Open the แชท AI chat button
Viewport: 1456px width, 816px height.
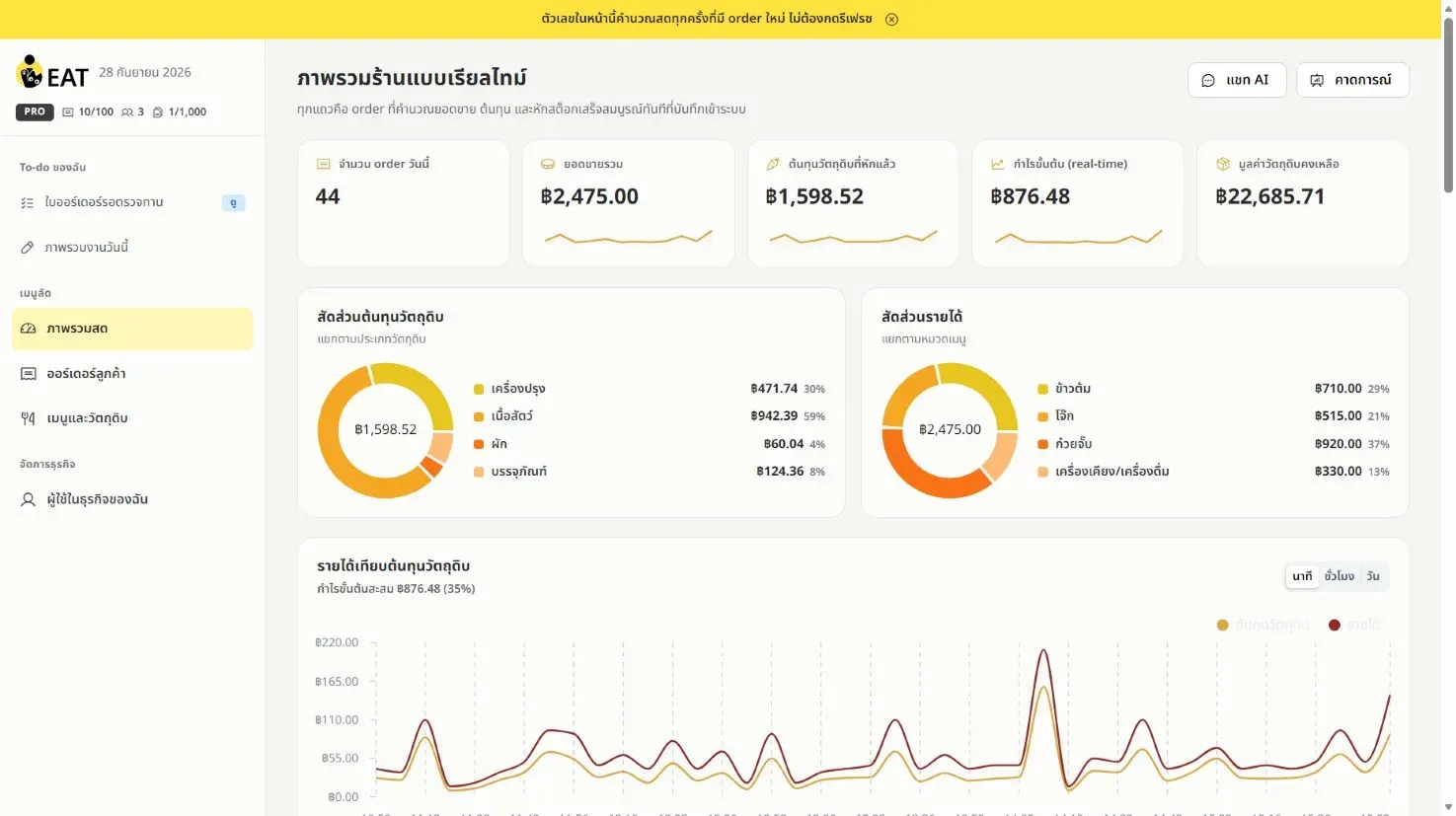pos(1237,80)
